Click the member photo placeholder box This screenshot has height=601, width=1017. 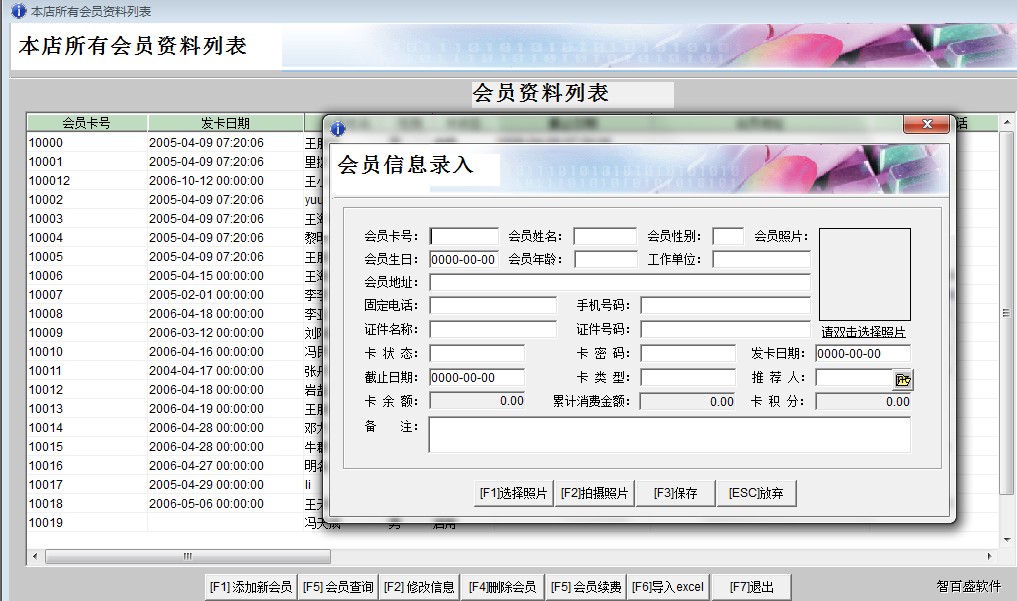point(865,274)
